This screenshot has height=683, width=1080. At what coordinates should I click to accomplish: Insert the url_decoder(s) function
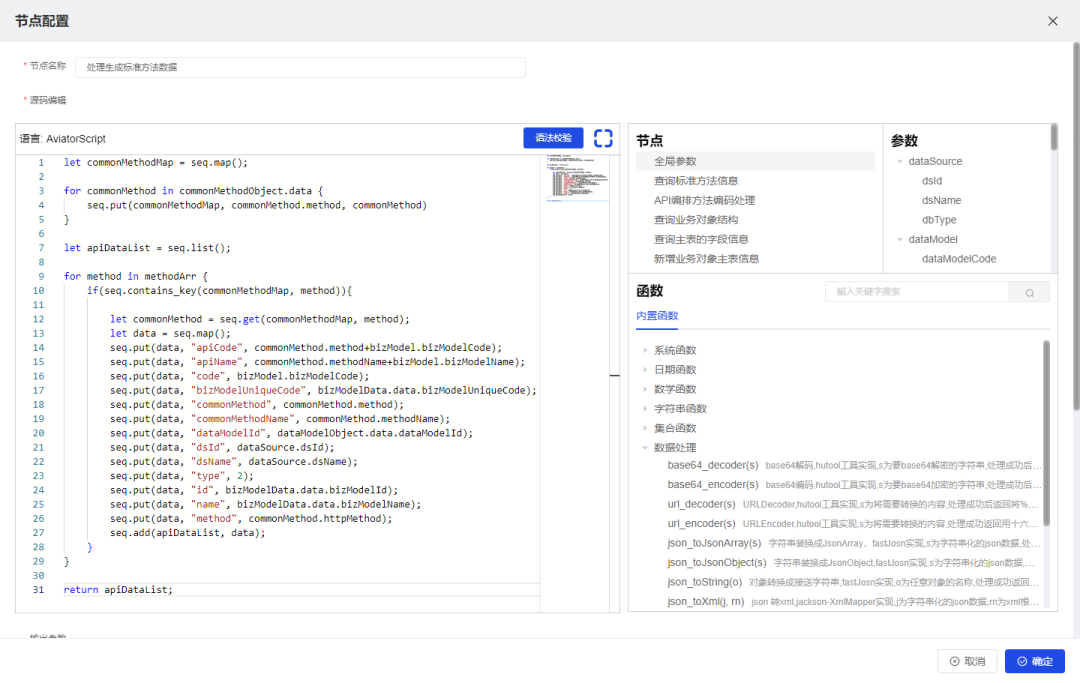point(701,504)
